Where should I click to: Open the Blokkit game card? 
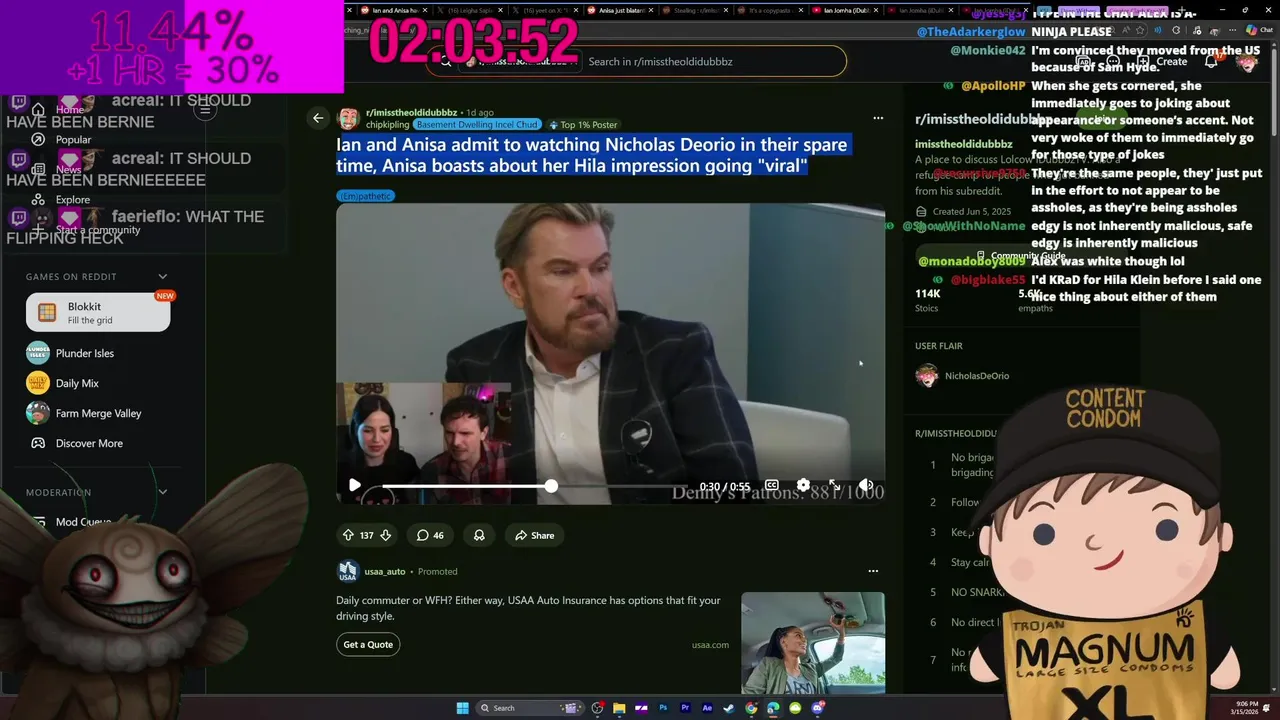(98, 312)
